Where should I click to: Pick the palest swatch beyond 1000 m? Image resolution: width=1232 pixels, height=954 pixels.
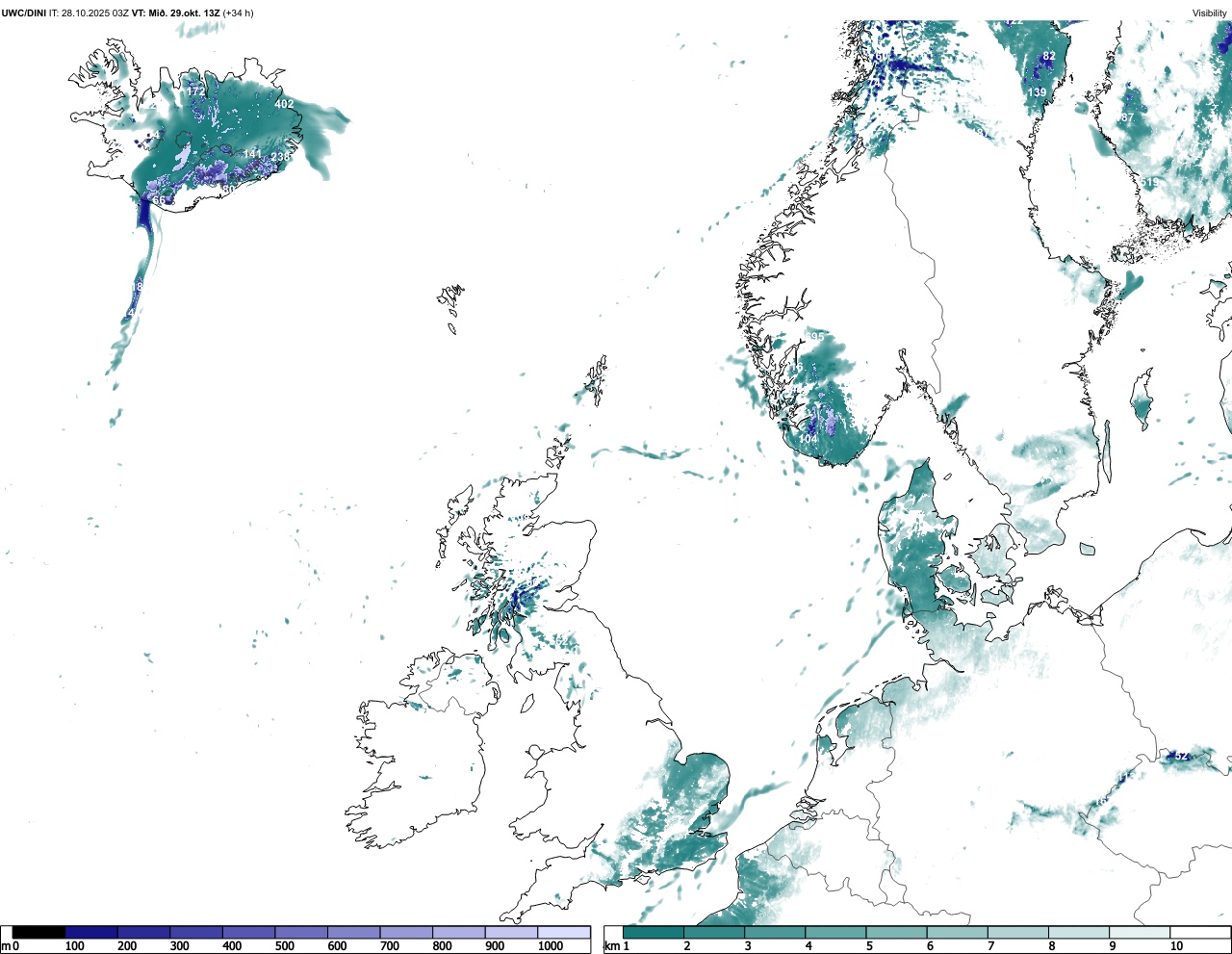click(564, 932)
